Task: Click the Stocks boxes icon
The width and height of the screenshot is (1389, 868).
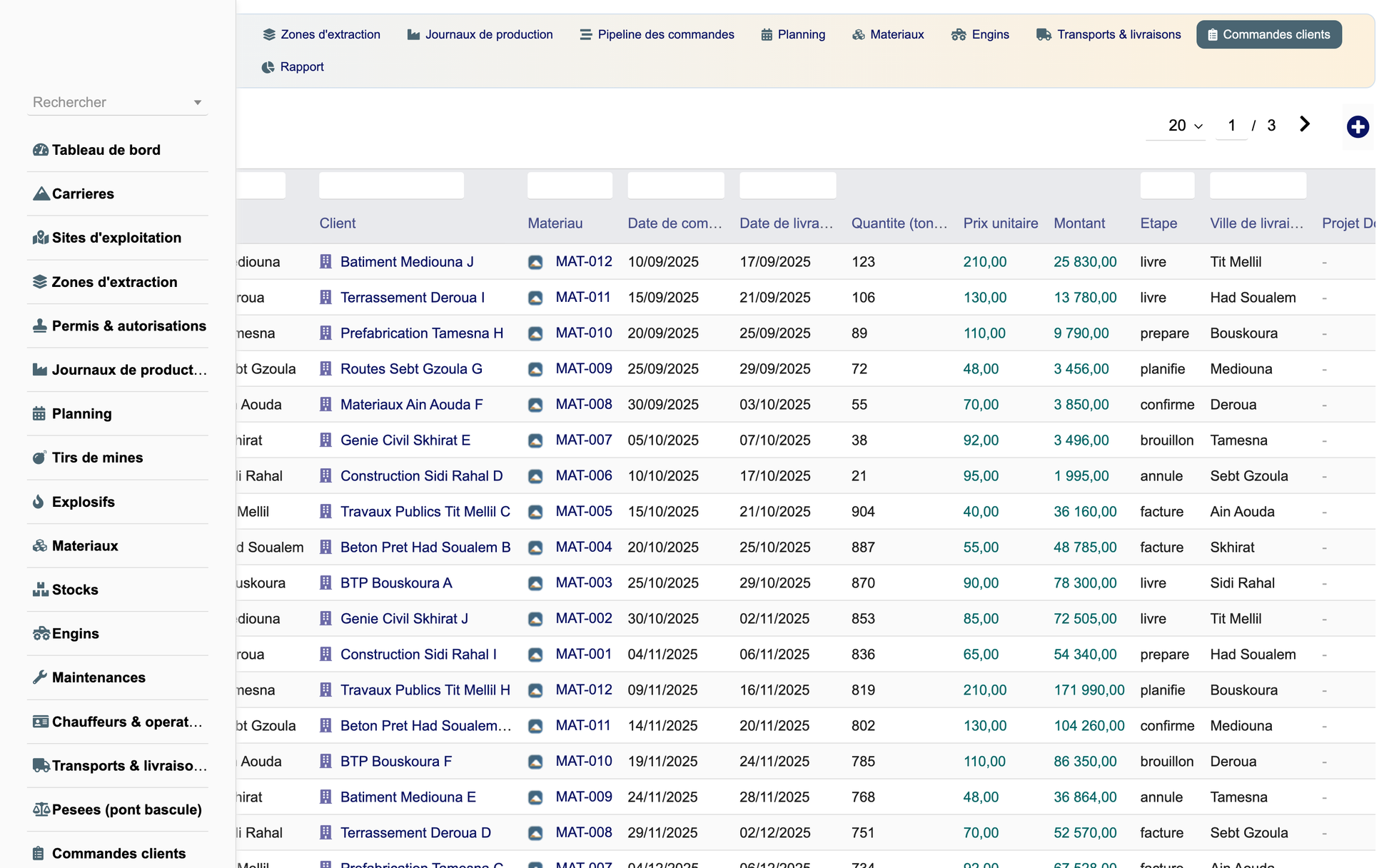Action: click(x=40, y=590)
